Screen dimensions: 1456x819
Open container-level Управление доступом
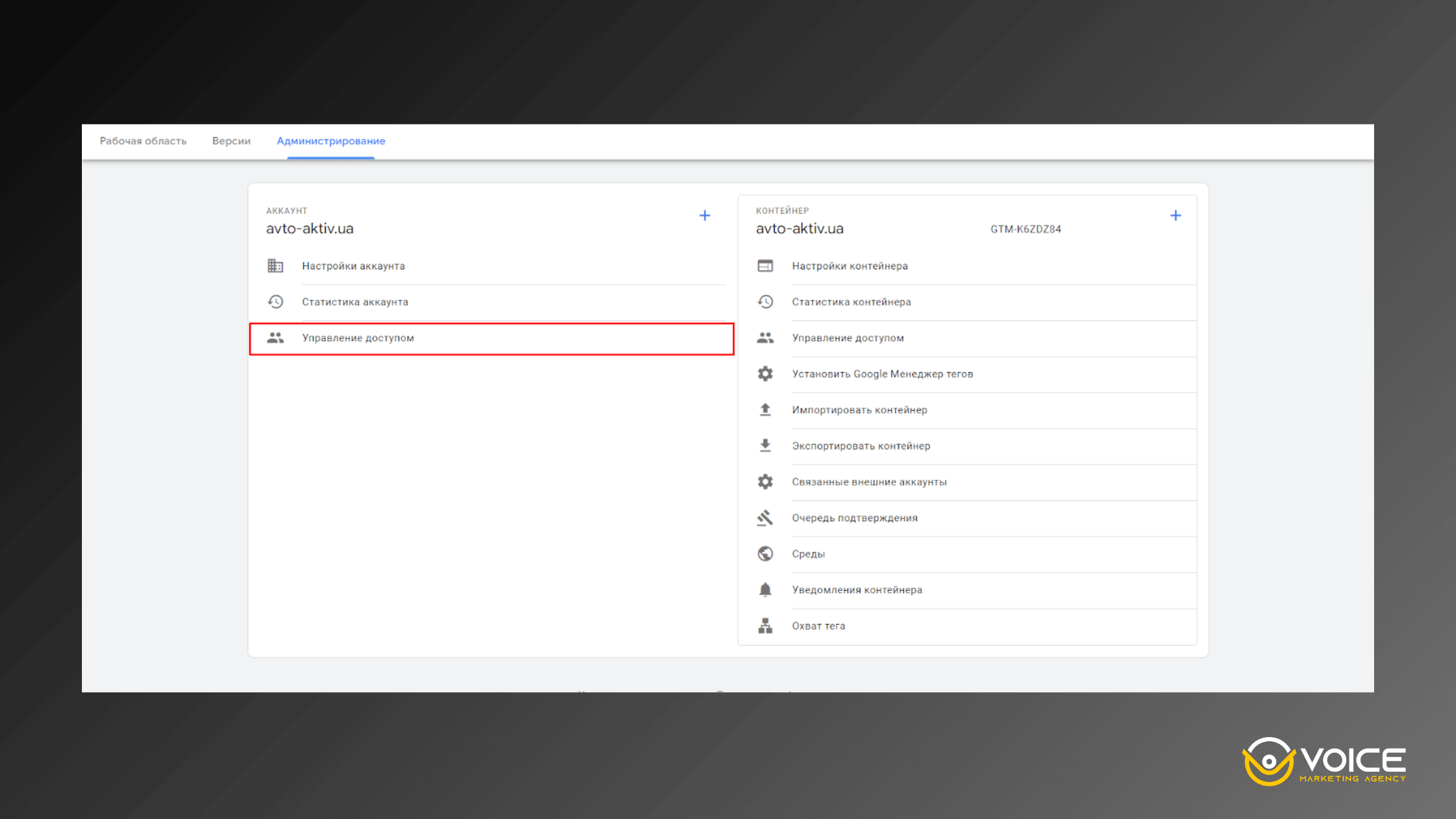pos(848,338)
